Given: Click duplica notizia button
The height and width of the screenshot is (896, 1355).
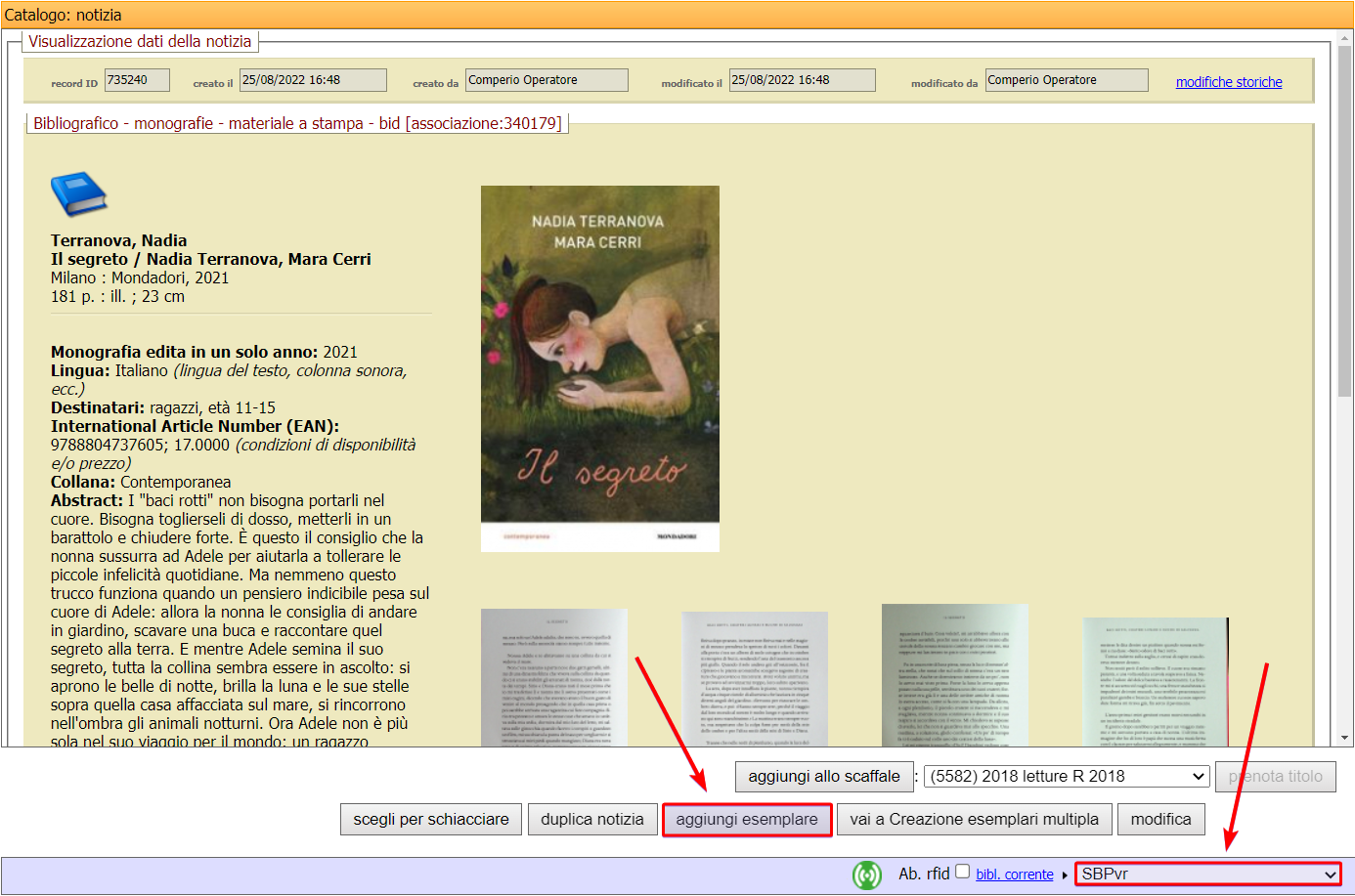Looking at the screenshot, I should 591,819.
